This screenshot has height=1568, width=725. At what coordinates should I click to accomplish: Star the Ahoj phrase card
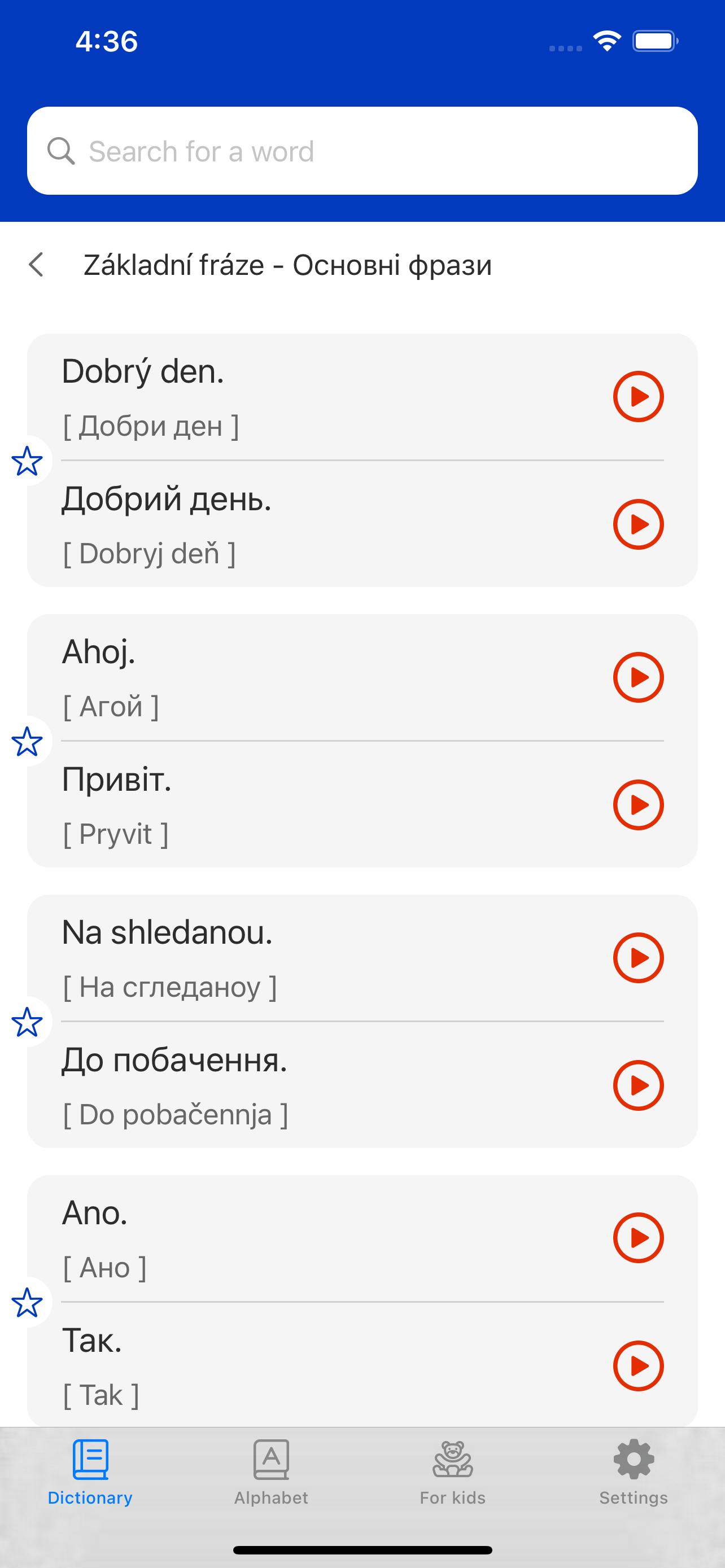[27, 742]
